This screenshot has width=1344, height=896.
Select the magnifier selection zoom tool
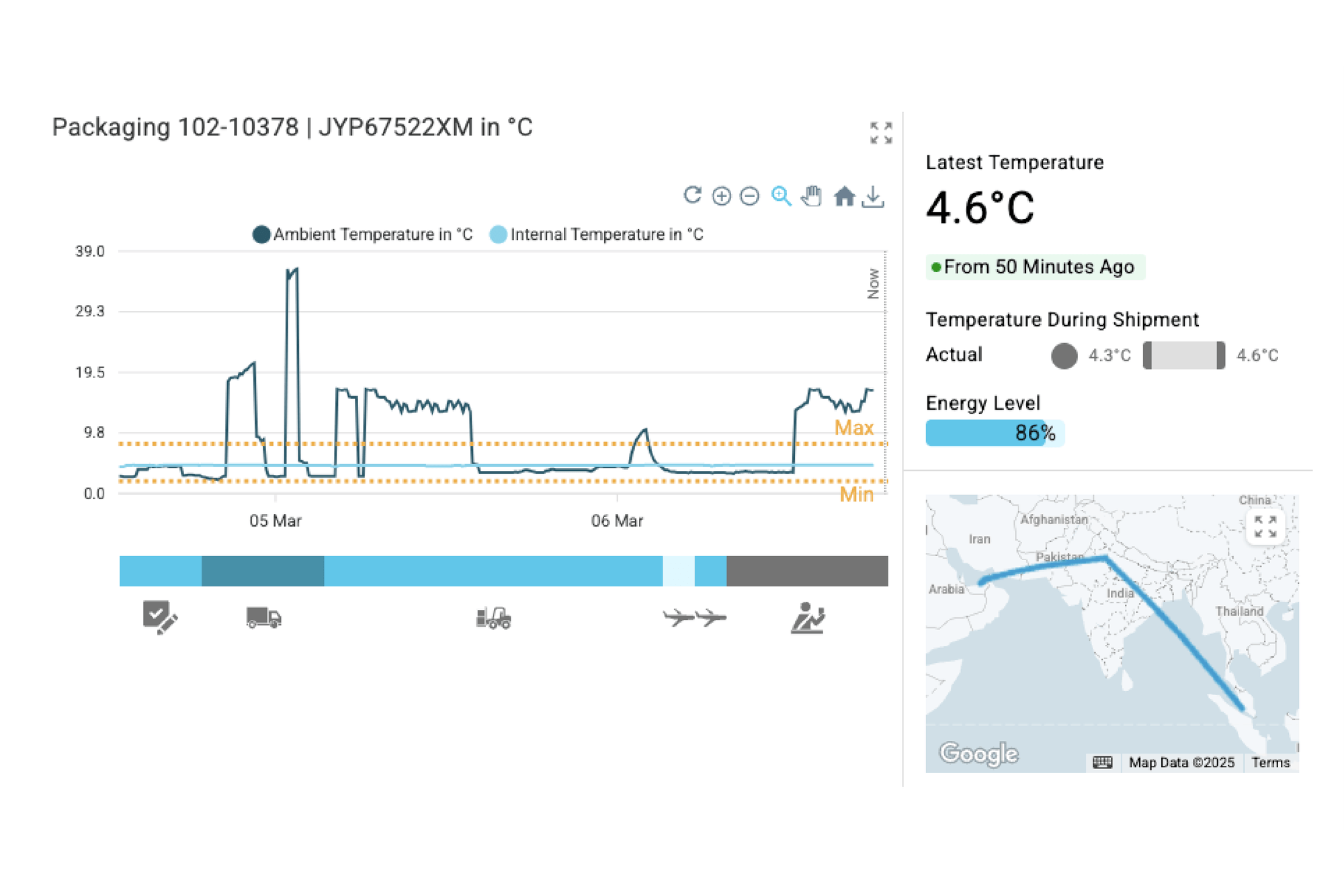tap(781, 196)
